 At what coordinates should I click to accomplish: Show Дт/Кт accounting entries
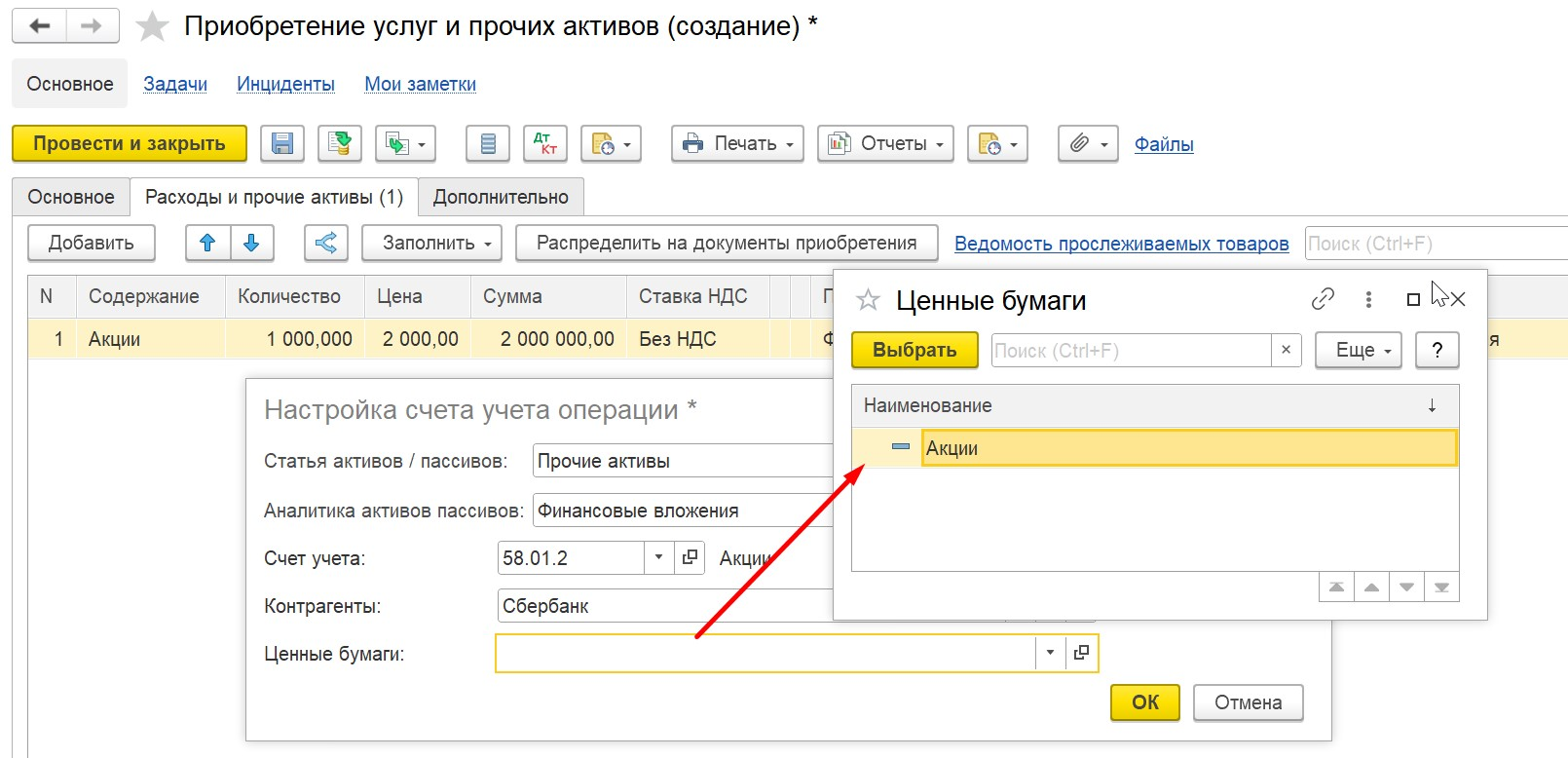pyautogui.click(x=545, y=143)
